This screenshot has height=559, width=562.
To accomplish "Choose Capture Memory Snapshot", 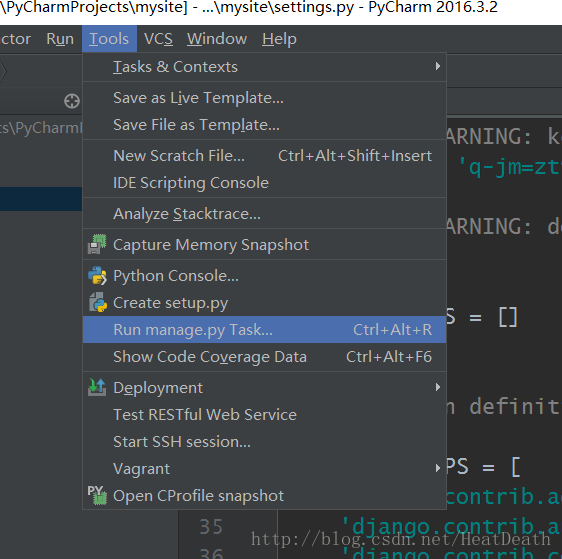I will (x=264, y=245).
